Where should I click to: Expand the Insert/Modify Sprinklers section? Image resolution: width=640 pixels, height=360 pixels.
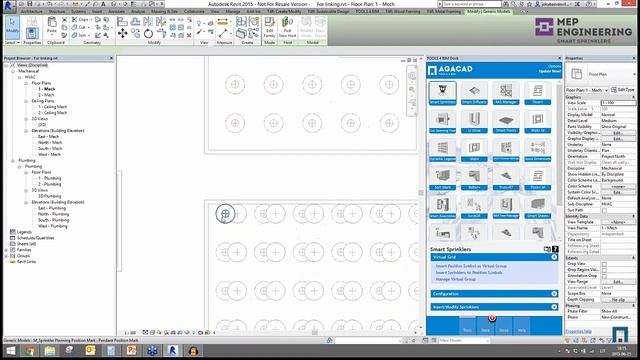[554, 307]
